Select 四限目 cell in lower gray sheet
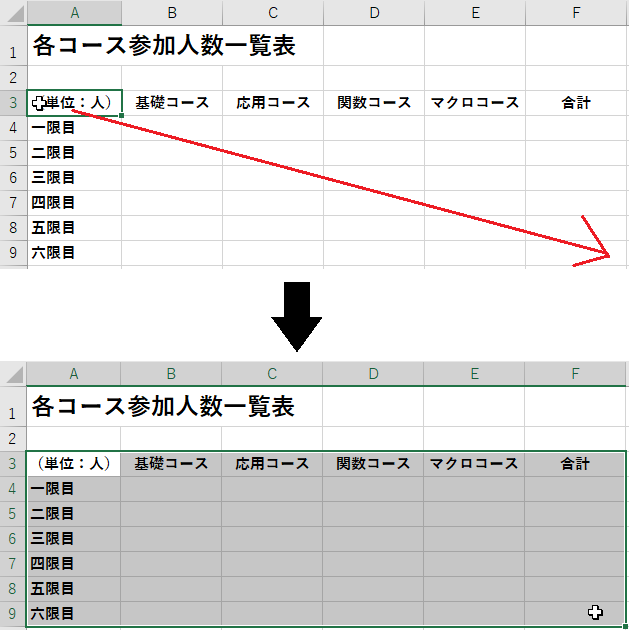629x630 pixels. click(74, 564)
